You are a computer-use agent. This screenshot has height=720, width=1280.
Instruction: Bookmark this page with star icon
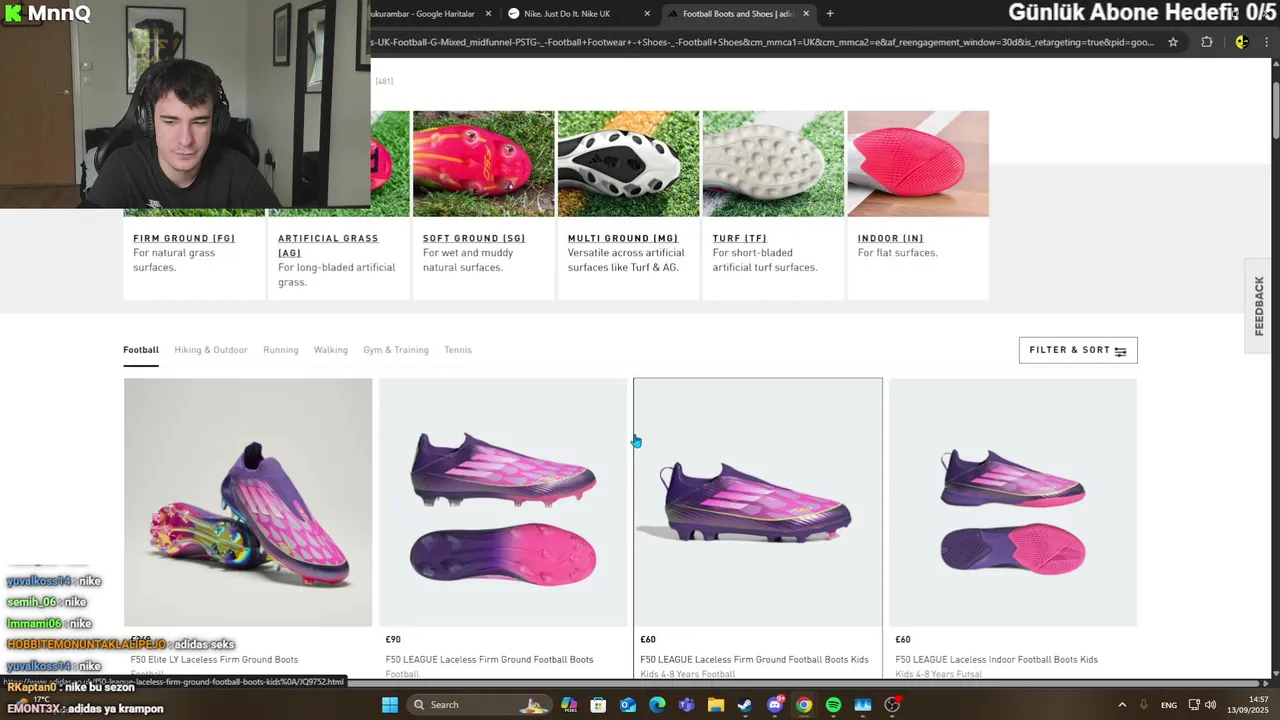pyautogui.click(x=1173, y=42)
